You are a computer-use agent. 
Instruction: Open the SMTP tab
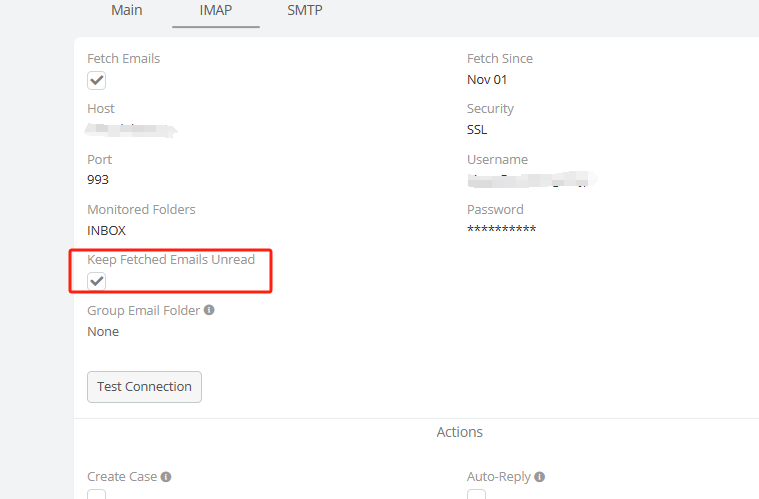305,10
